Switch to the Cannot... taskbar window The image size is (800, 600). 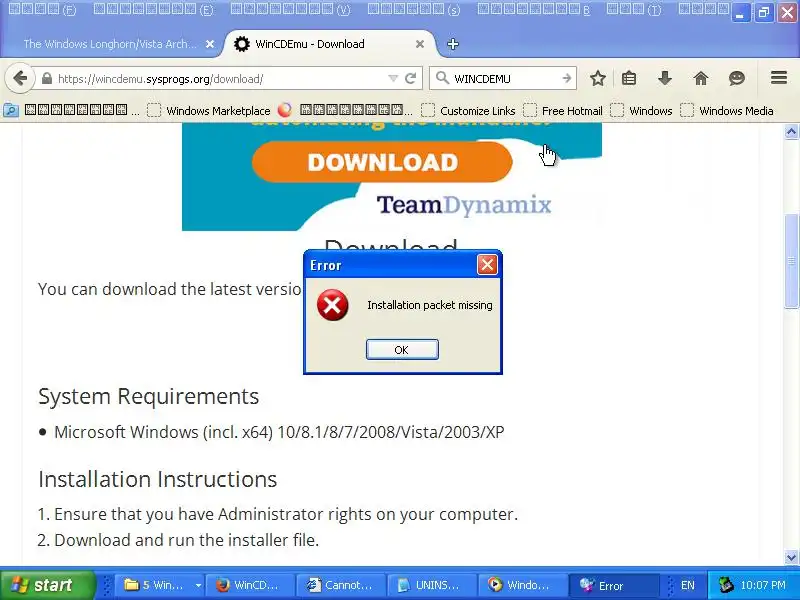(340, 585)
